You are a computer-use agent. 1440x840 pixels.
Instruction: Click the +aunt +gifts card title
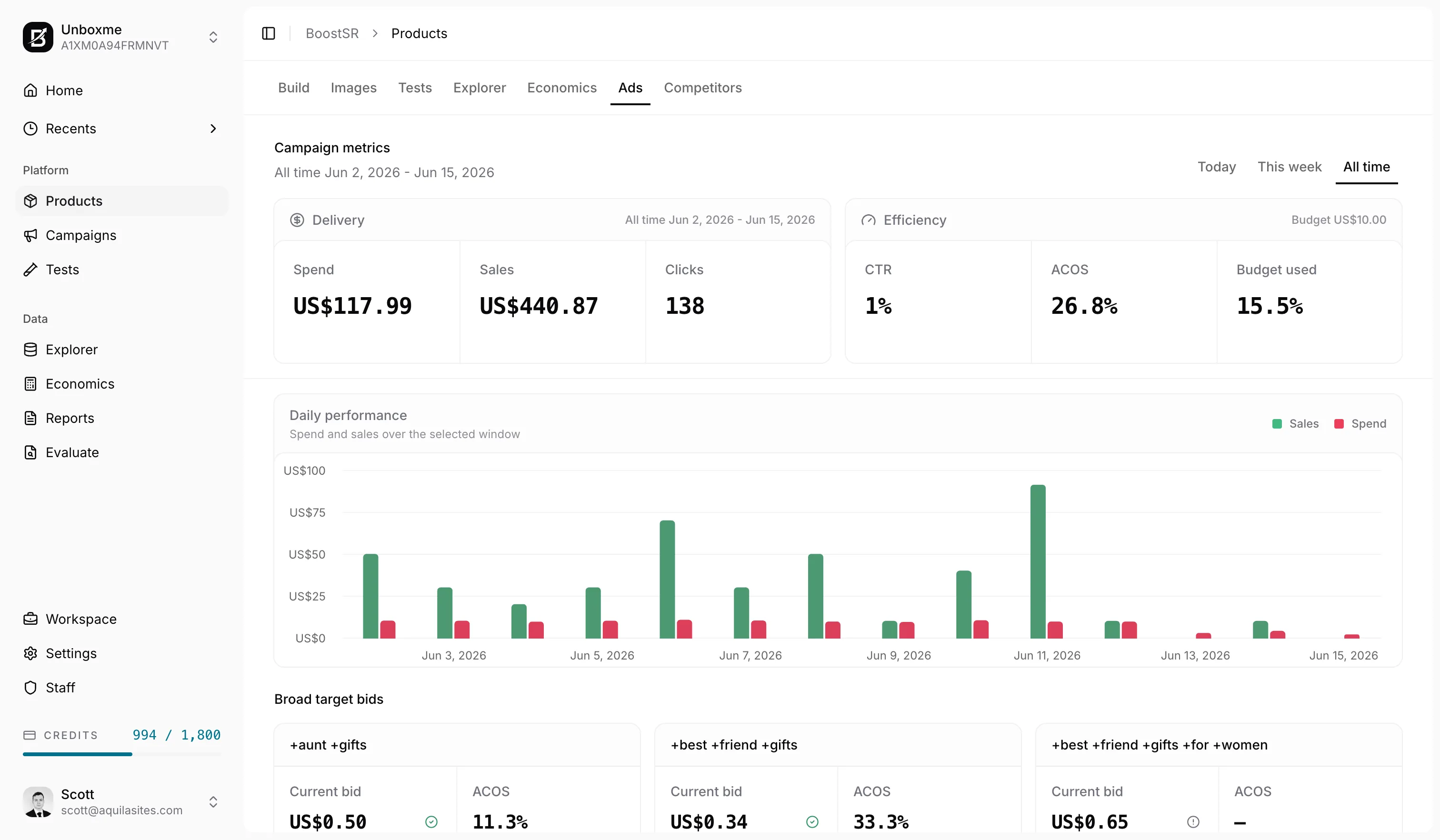328,745
